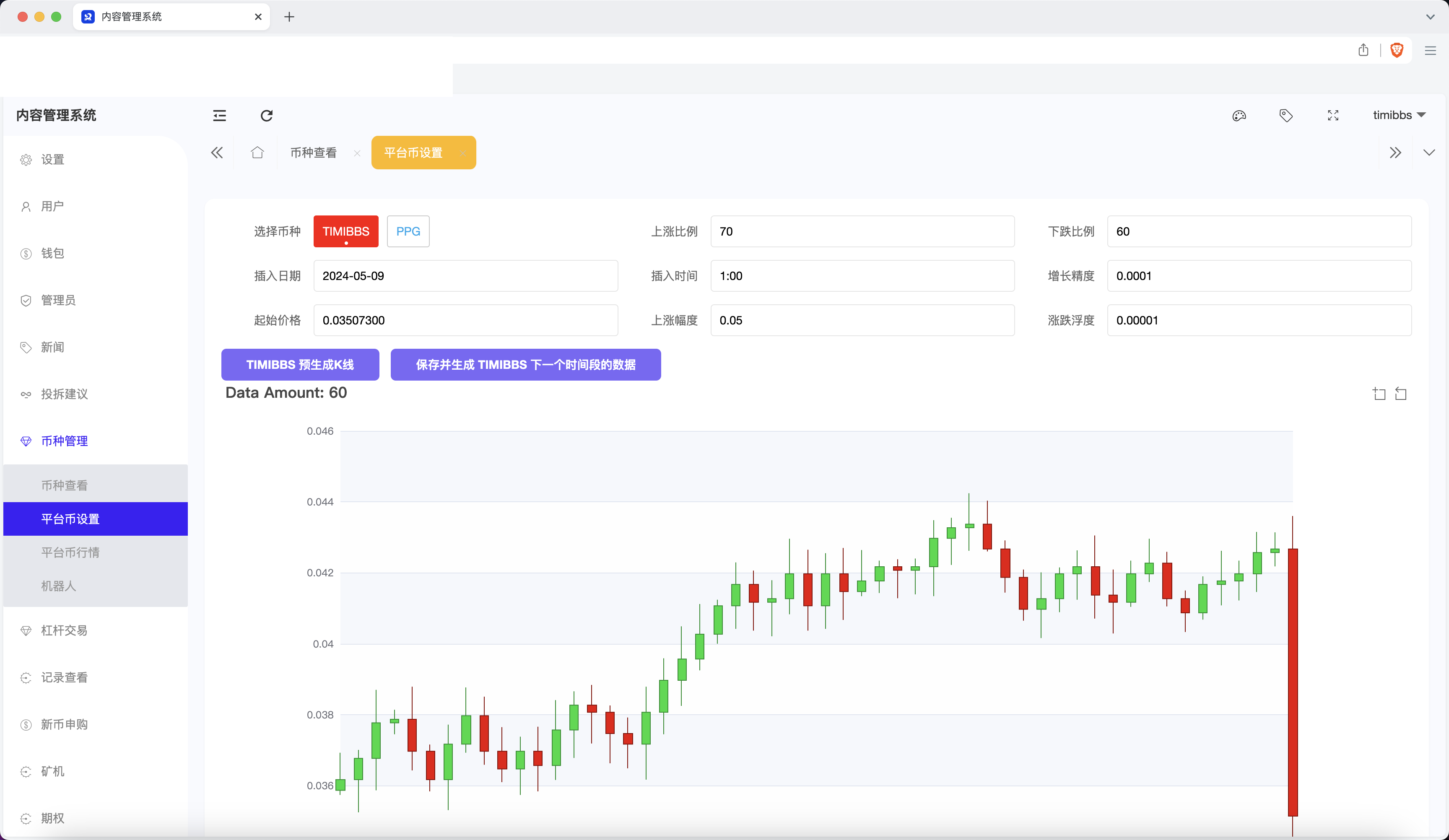The height and width of the screenshot is (840, 1449).
Task: Click the refresh page icon
Action: pyautogui.click(x=266, y=116)
